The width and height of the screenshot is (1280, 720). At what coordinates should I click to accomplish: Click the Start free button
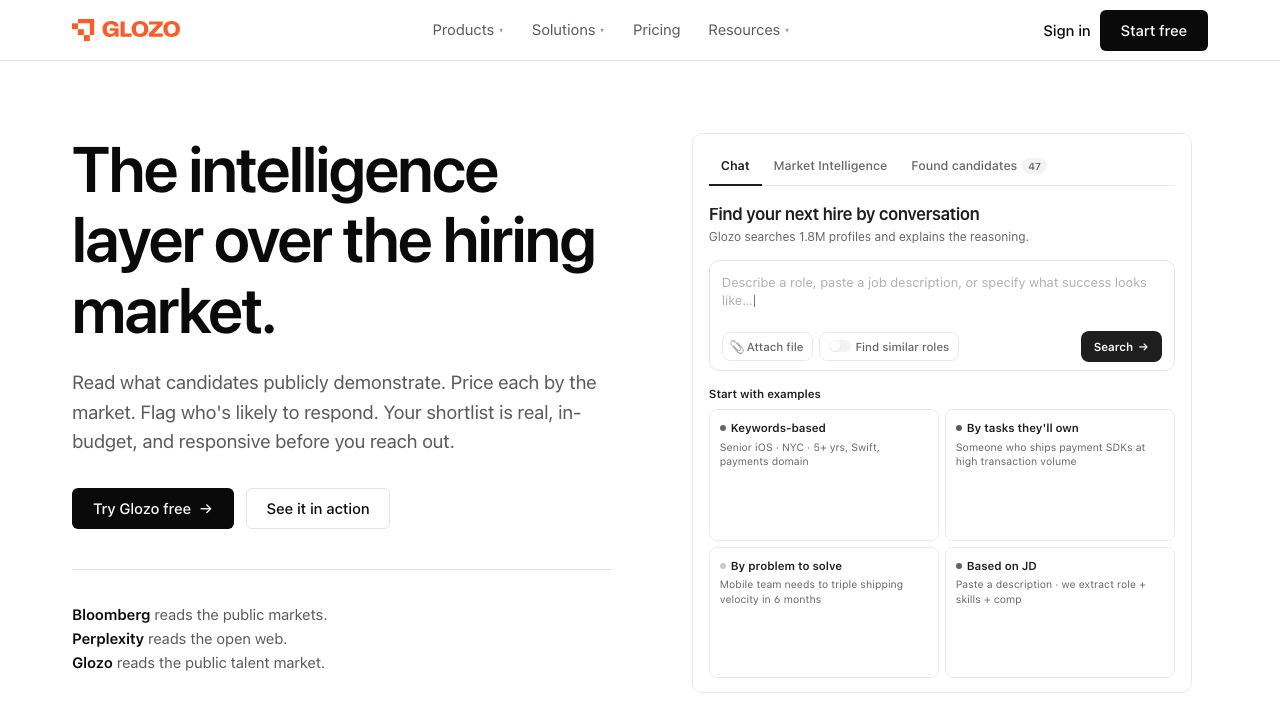(1154, 31)
